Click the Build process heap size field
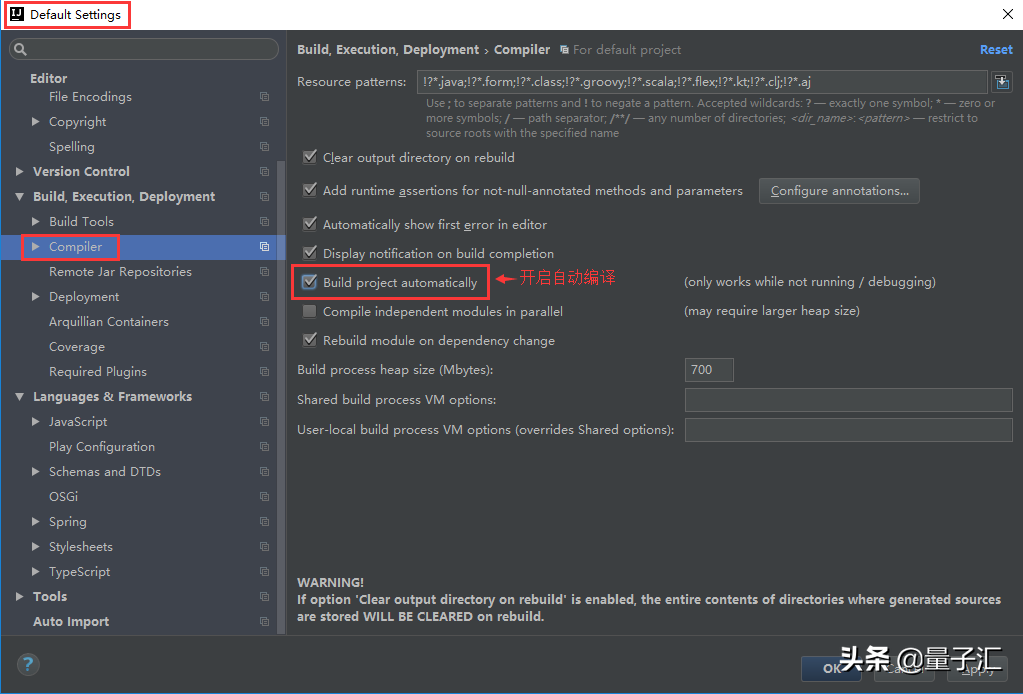This screenshot has width=1023, height=694. 708,369
